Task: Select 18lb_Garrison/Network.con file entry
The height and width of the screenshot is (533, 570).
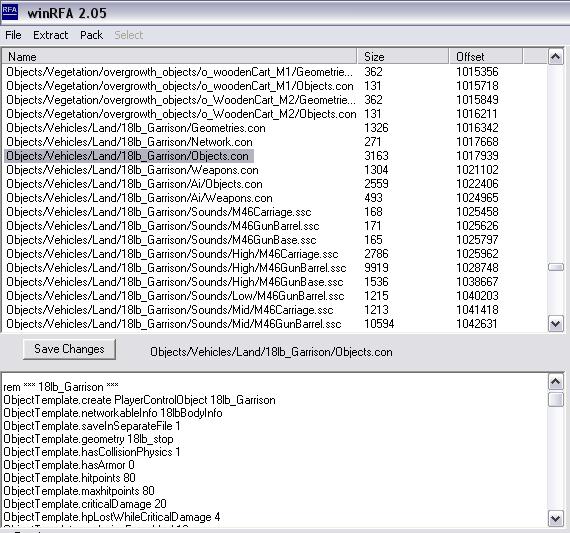Action: tap(129, 142)
